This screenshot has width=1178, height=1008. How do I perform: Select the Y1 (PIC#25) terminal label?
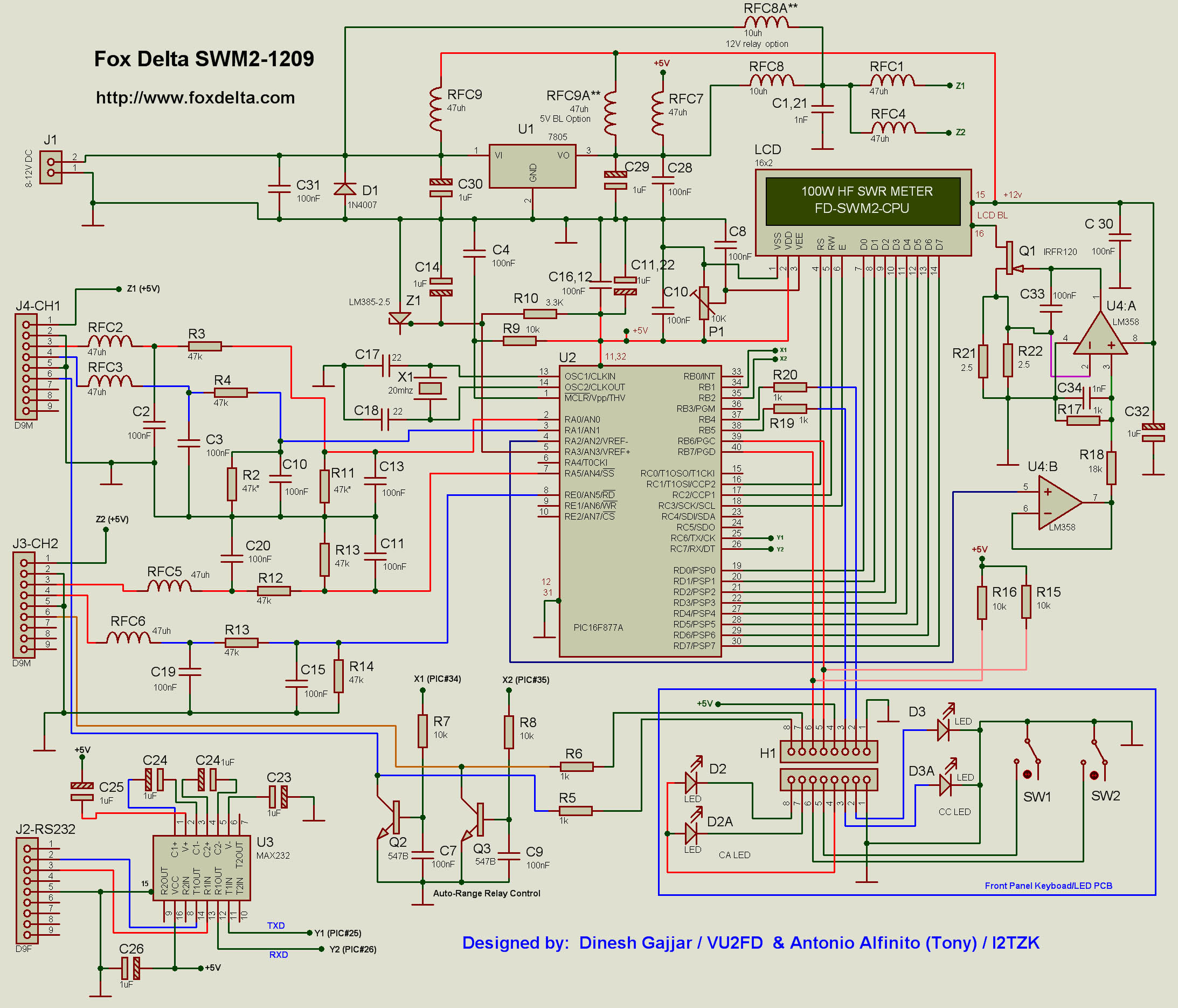338,933
